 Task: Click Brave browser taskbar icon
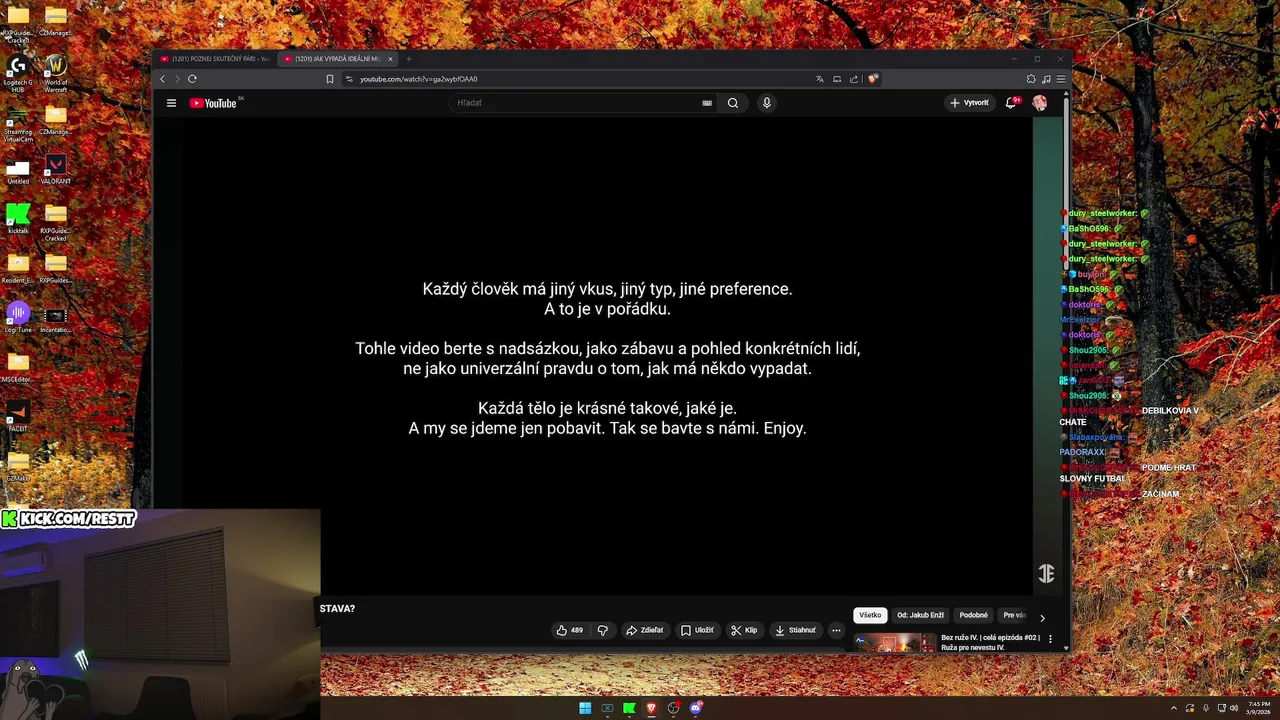(x=651, y=708)
